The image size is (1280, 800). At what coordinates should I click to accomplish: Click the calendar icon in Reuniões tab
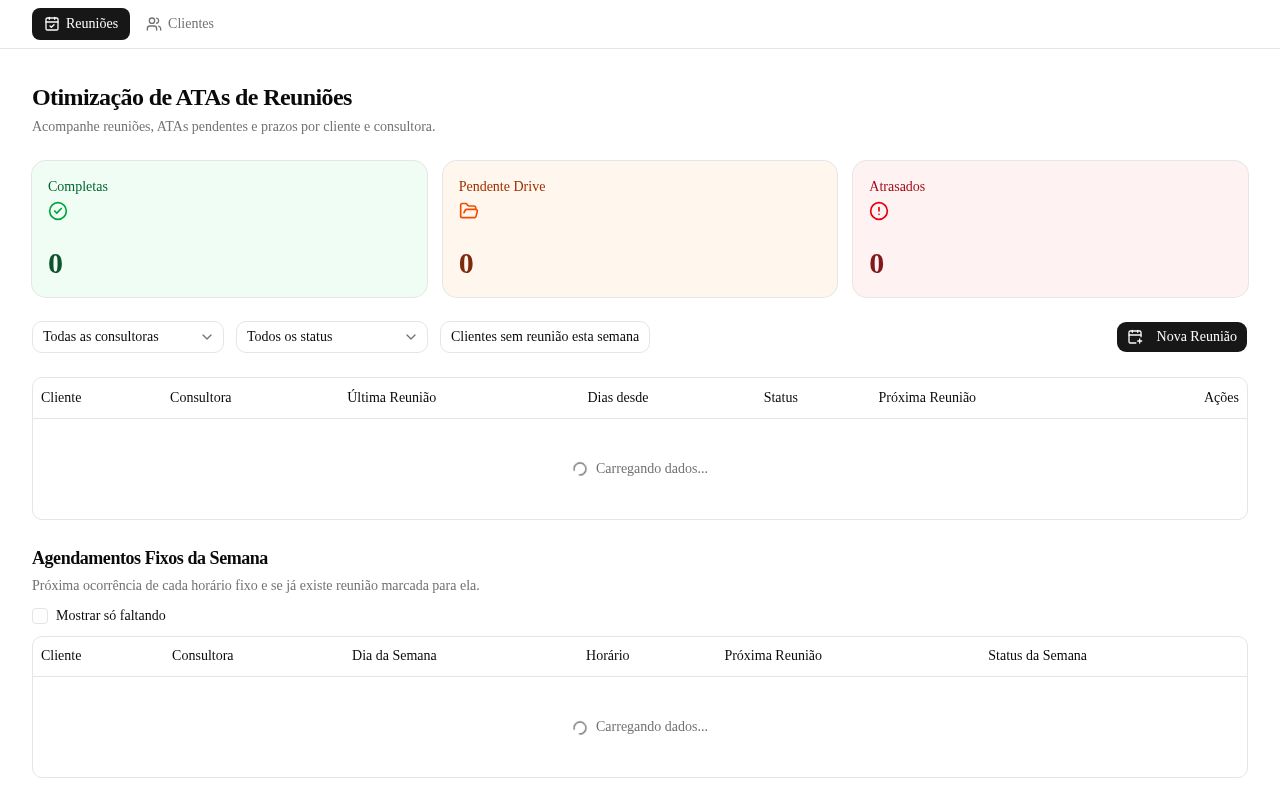pyautogui.click(x=52, y=24)
